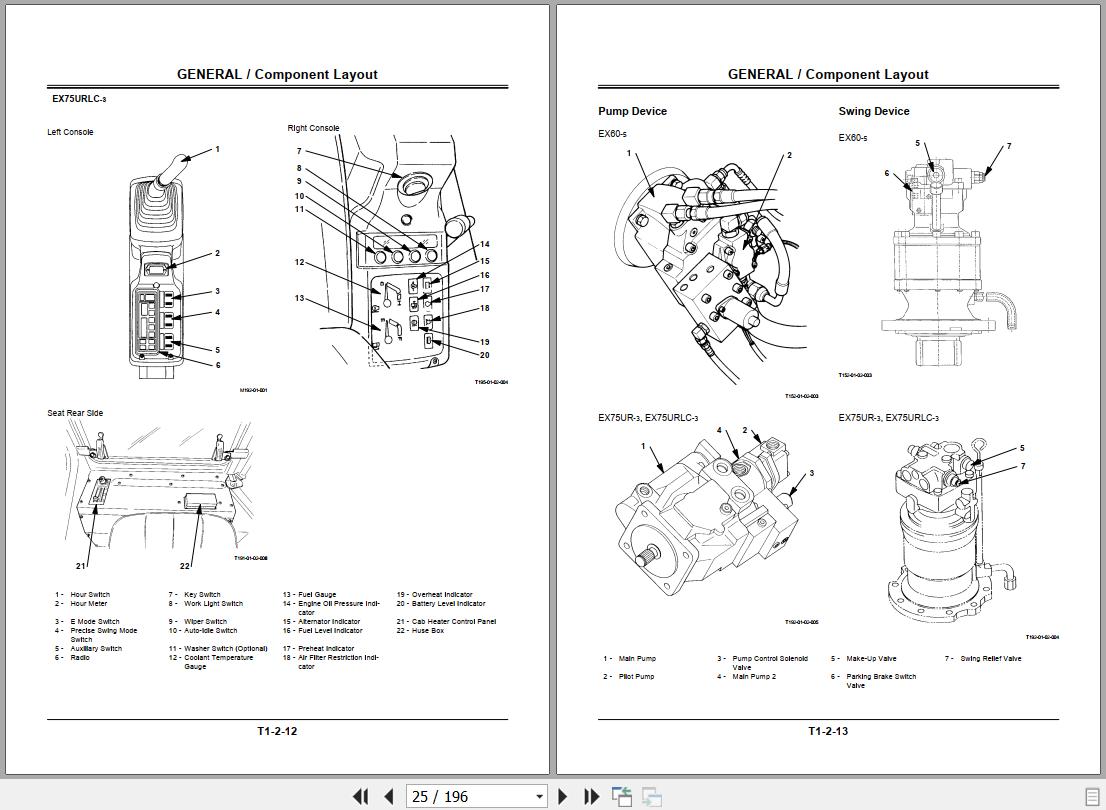
Task: Click the right page 'GENERAL / Component Layout' title
Action: coord(828,74)
